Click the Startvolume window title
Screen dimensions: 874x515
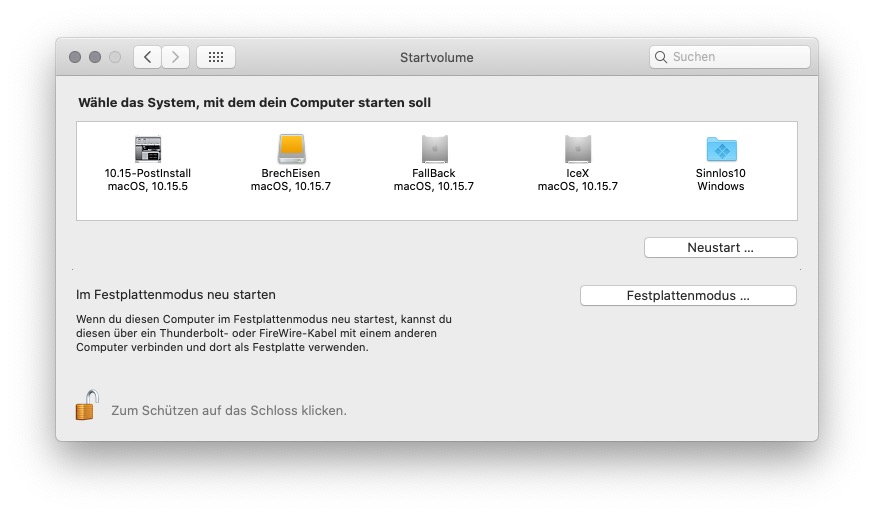tap(437, 58)
